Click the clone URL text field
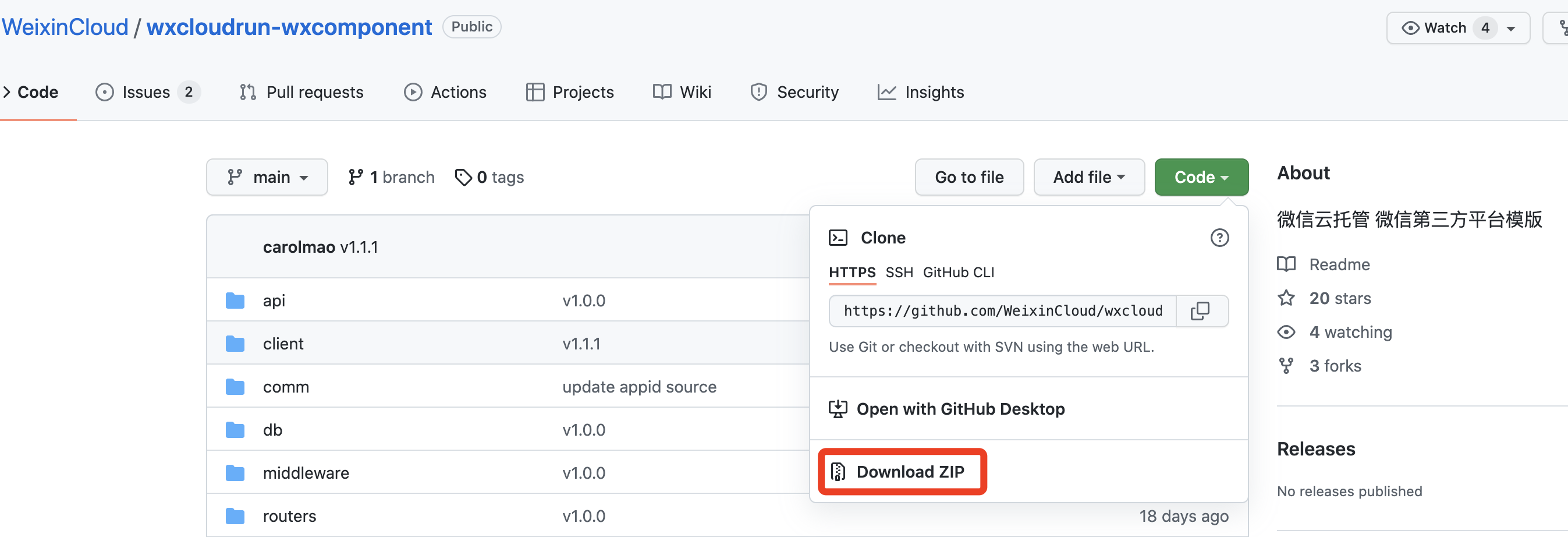 coord(1002,311)
